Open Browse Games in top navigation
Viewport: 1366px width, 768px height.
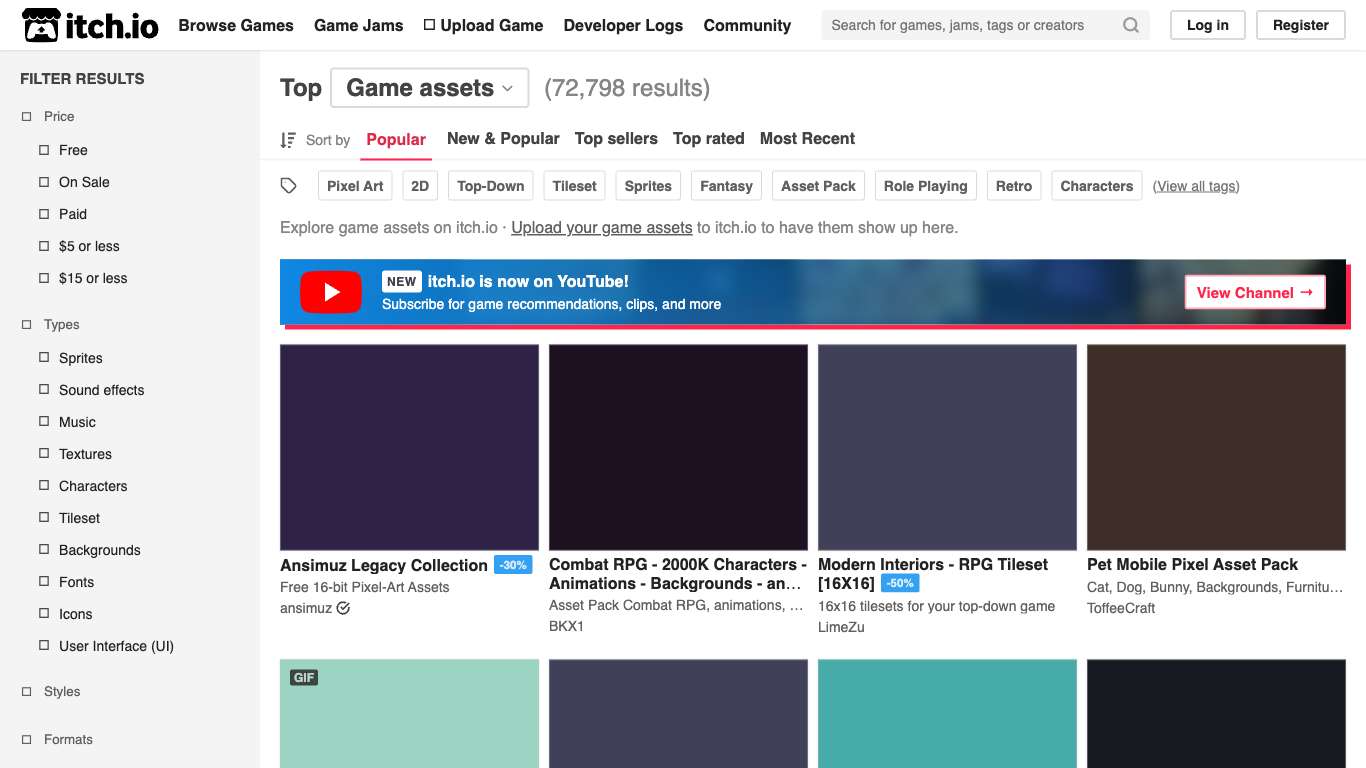(x=236, y=25)
